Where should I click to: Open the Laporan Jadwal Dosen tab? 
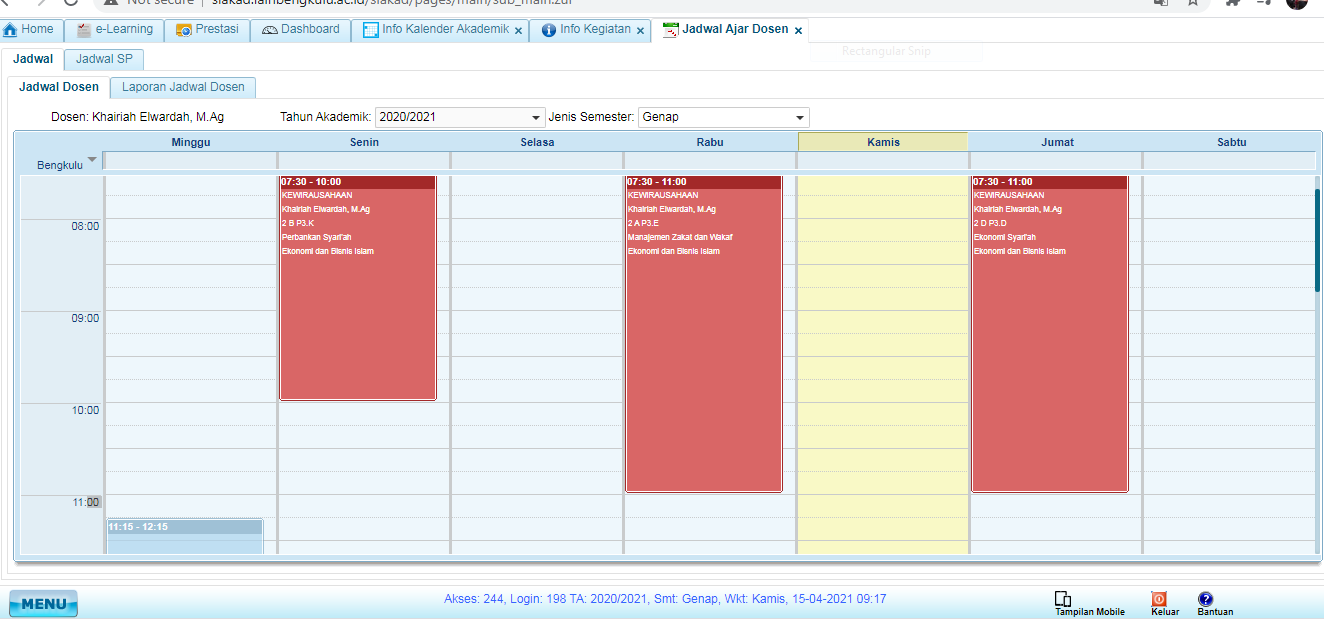[183, 87]
